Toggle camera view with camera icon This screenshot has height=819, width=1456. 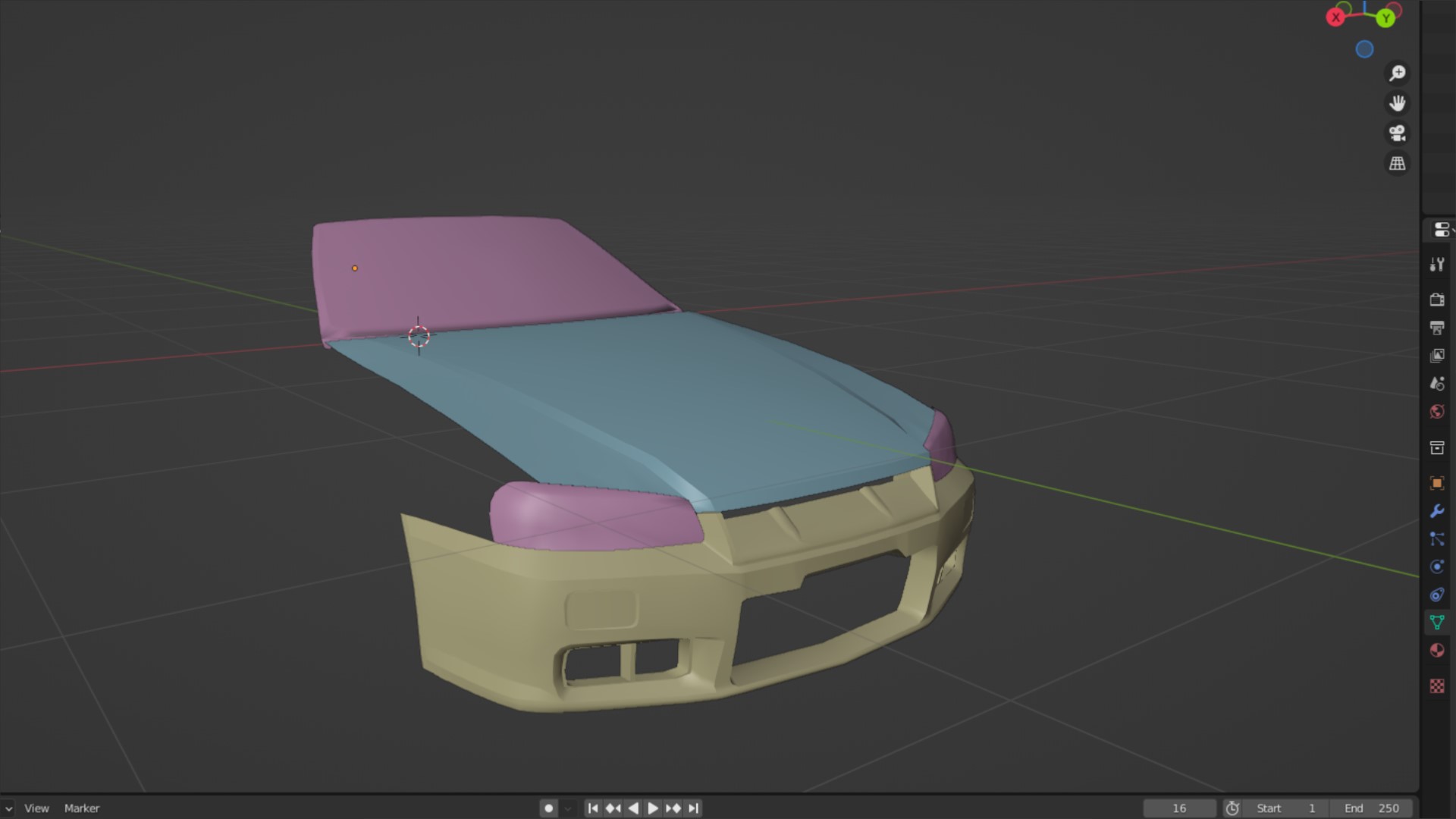tap(1397, 133)
